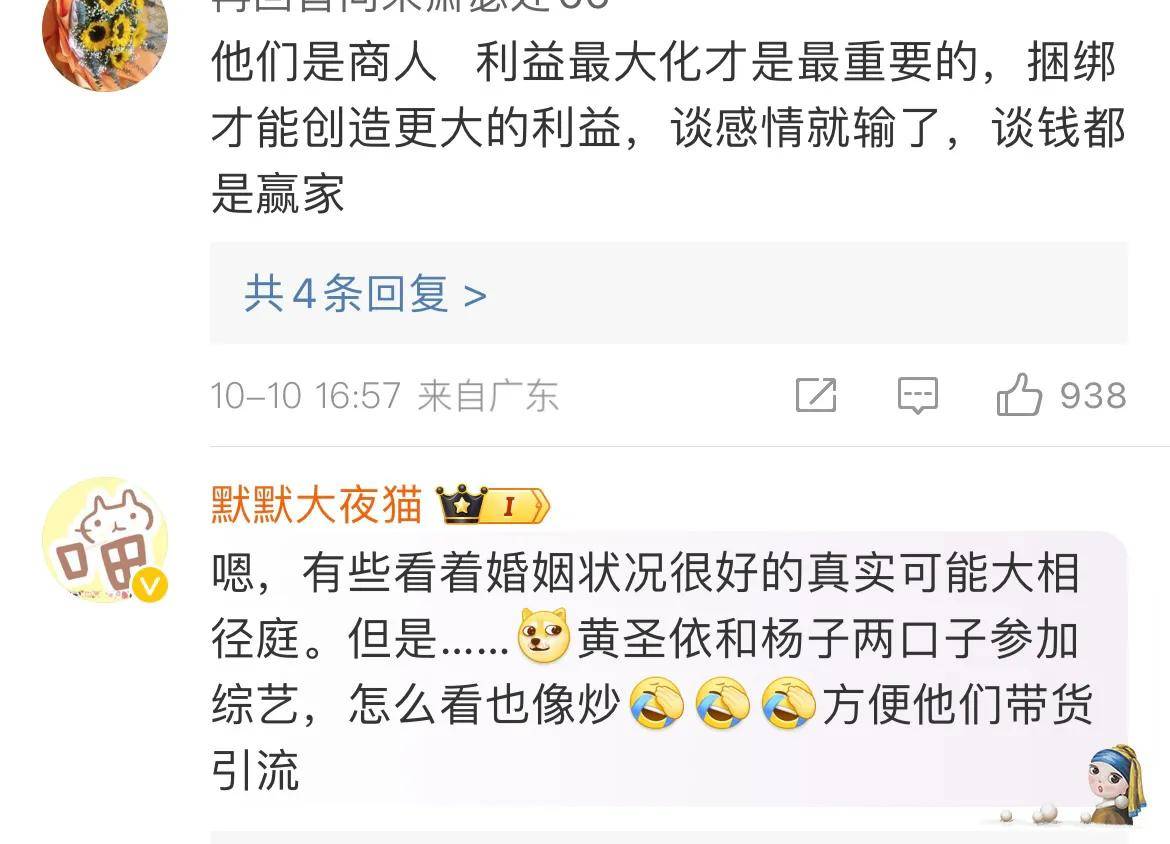View the cat avatar of 默默大夜猫

pyautogui.click(x=104, y=540)
